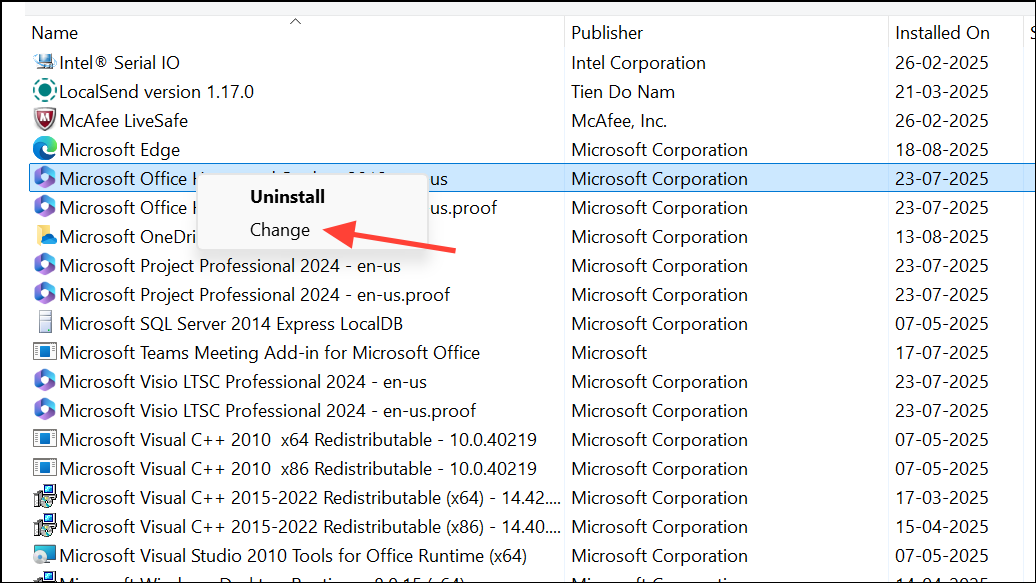Screen dimensions: 1036x583
Task: Click the Microsoft Teams Meeting Add-in icon
Action: [x=44, y=352]
